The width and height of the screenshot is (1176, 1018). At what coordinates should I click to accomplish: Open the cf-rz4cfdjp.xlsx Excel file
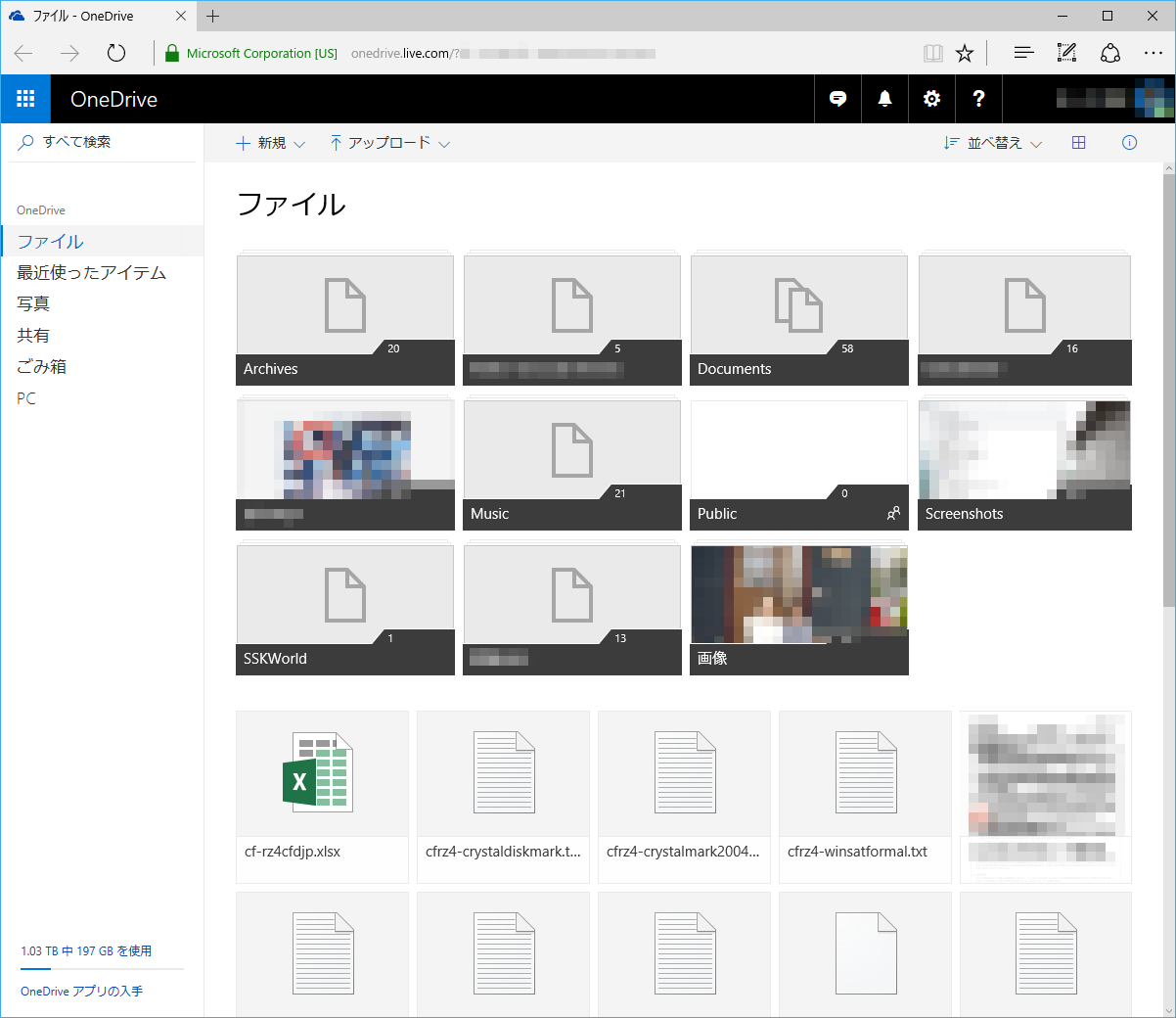click(322, 797)
